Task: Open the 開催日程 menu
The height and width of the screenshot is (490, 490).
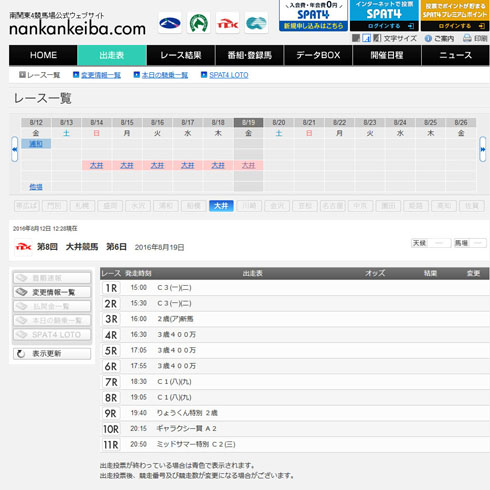Action: click(387, 55)
